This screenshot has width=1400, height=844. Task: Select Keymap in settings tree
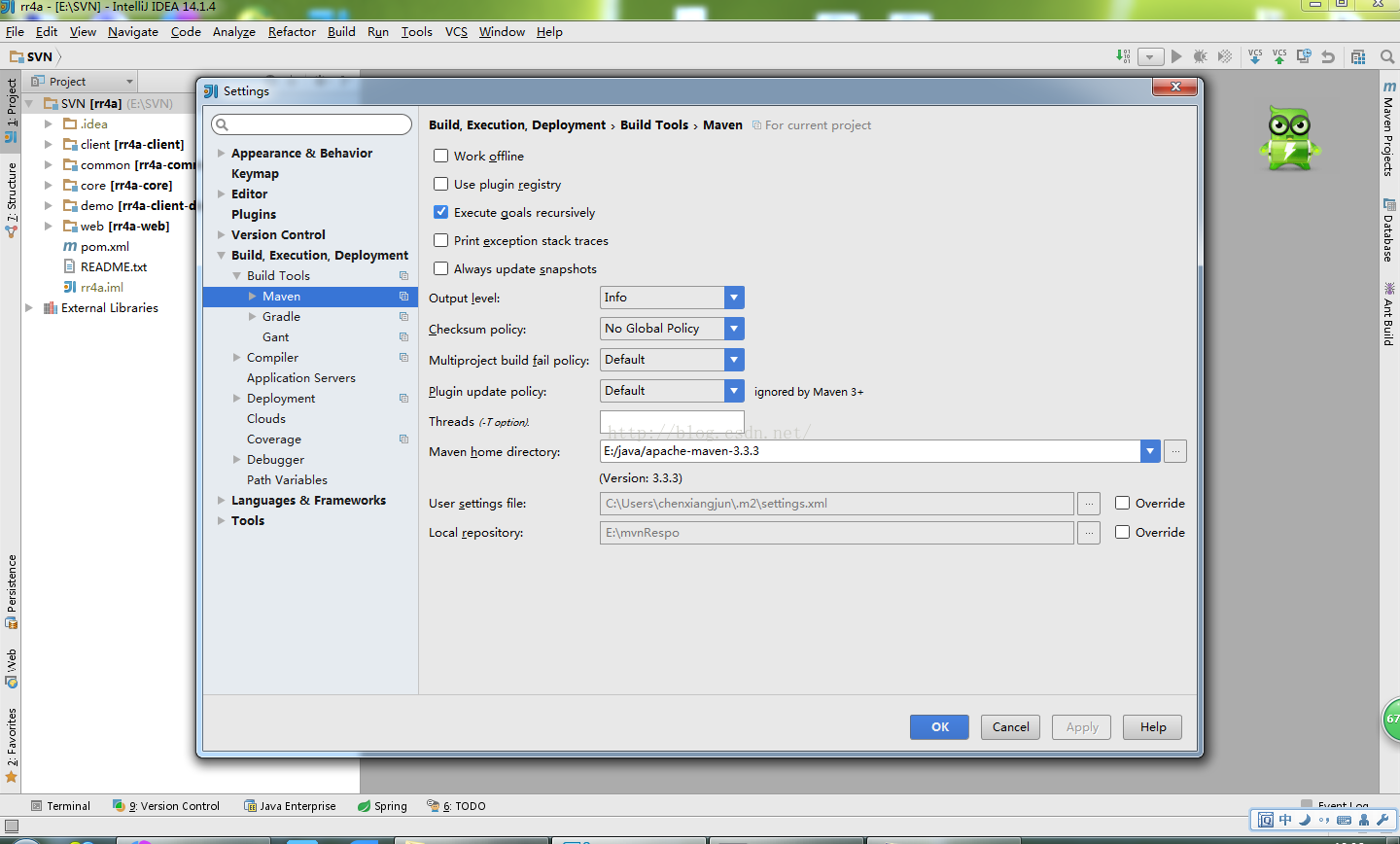[x=255, y=174]
